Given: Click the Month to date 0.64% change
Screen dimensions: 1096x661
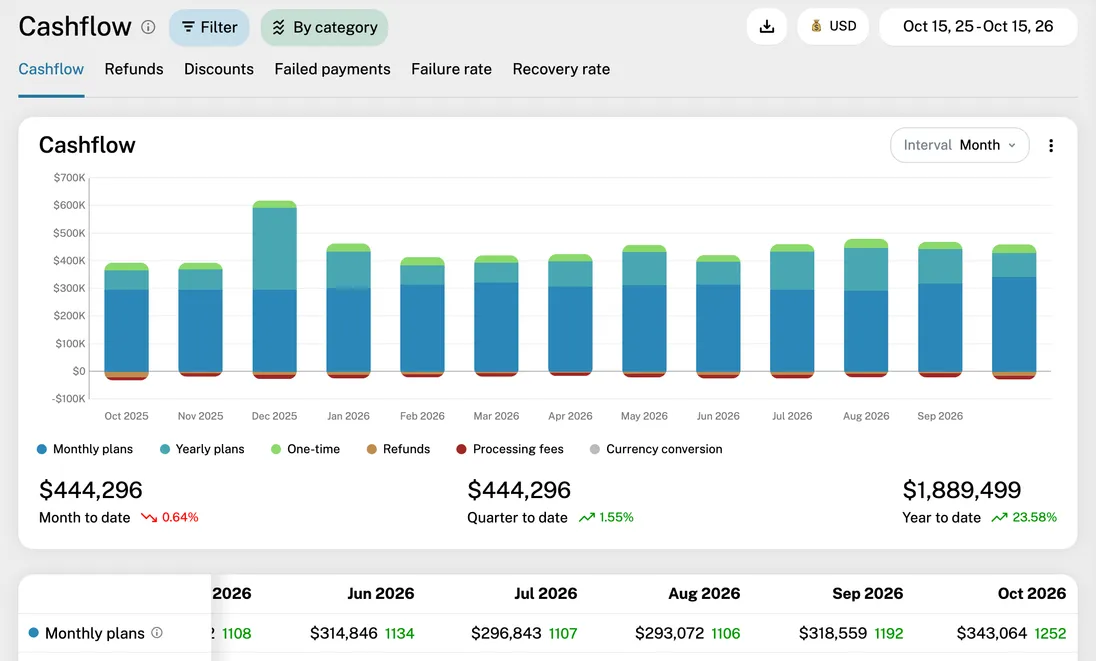Looking at the screenshot, I should pyautogui.click(x=170, y=517).
